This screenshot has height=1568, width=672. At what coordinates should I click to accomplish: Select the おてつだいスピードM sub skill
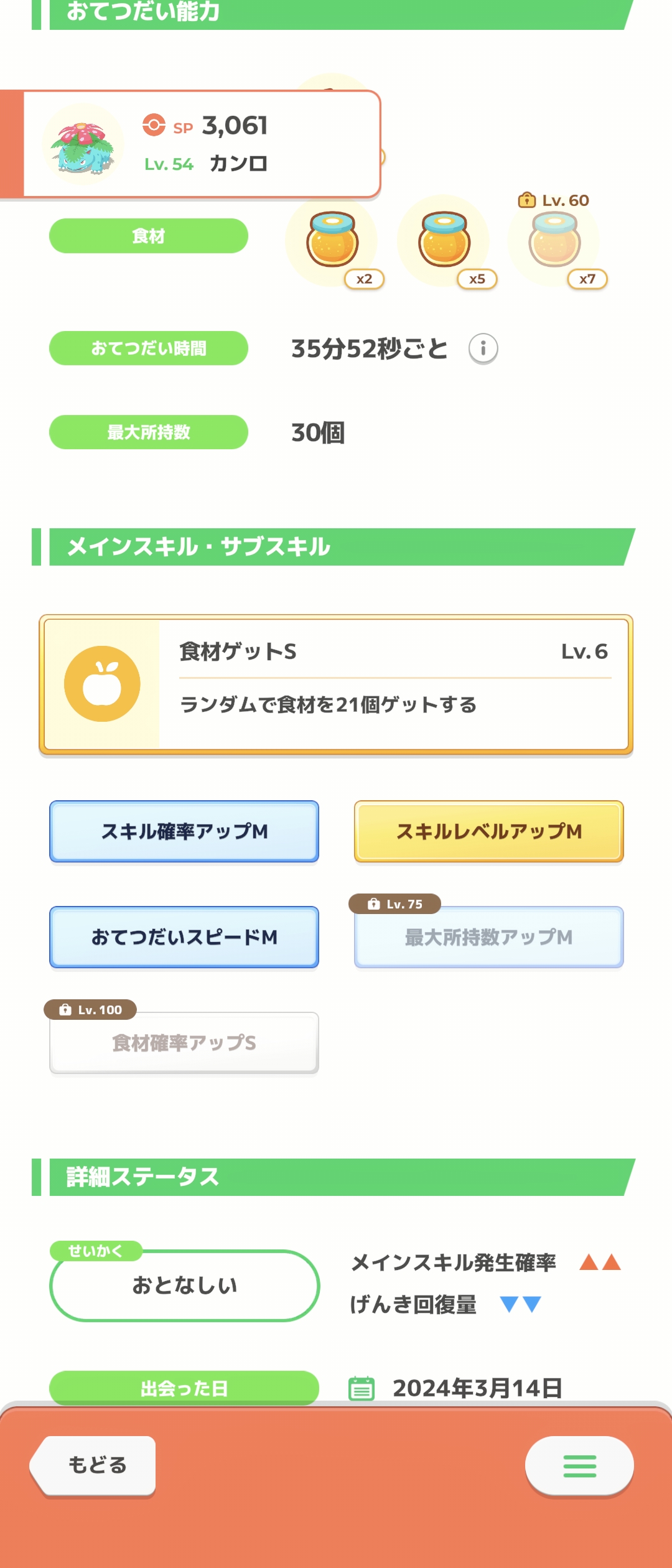(184, 937)
